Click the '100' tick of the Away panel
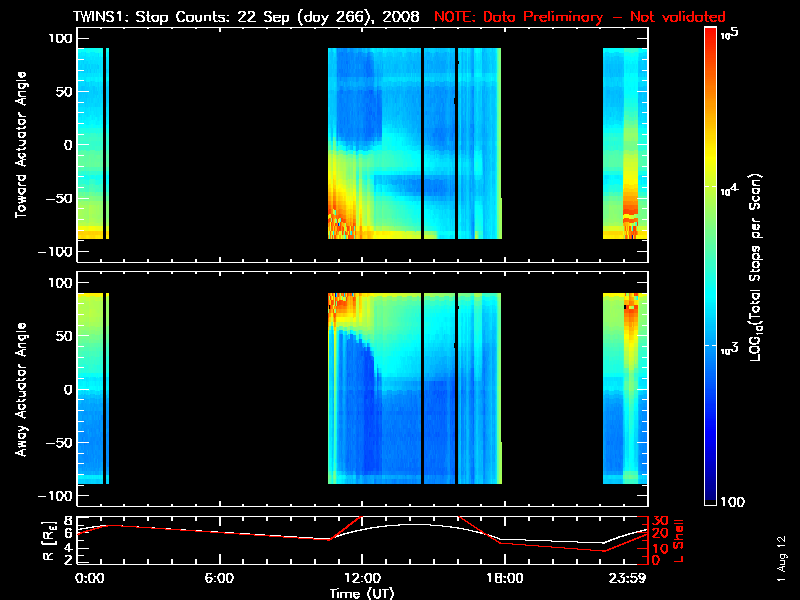Viewport: 800px width, 600px height. [60, 283]
